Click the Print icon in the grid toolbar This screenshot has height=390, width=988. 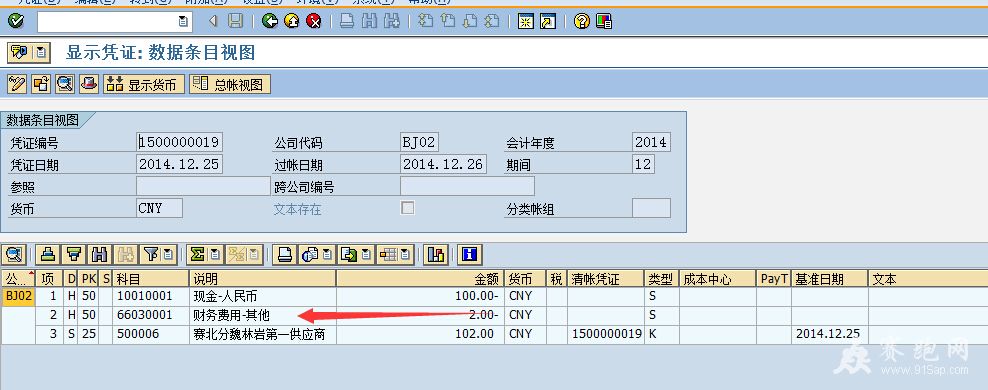tap(285, 255)
